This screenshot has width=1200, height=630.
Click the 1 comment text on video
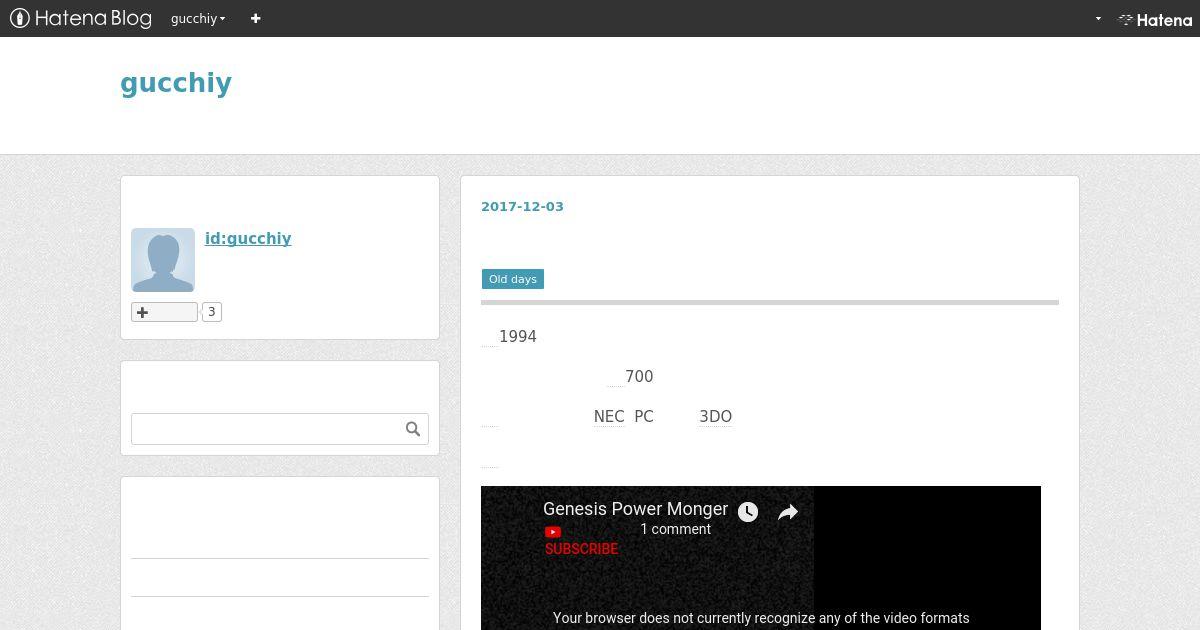[676, 529]
